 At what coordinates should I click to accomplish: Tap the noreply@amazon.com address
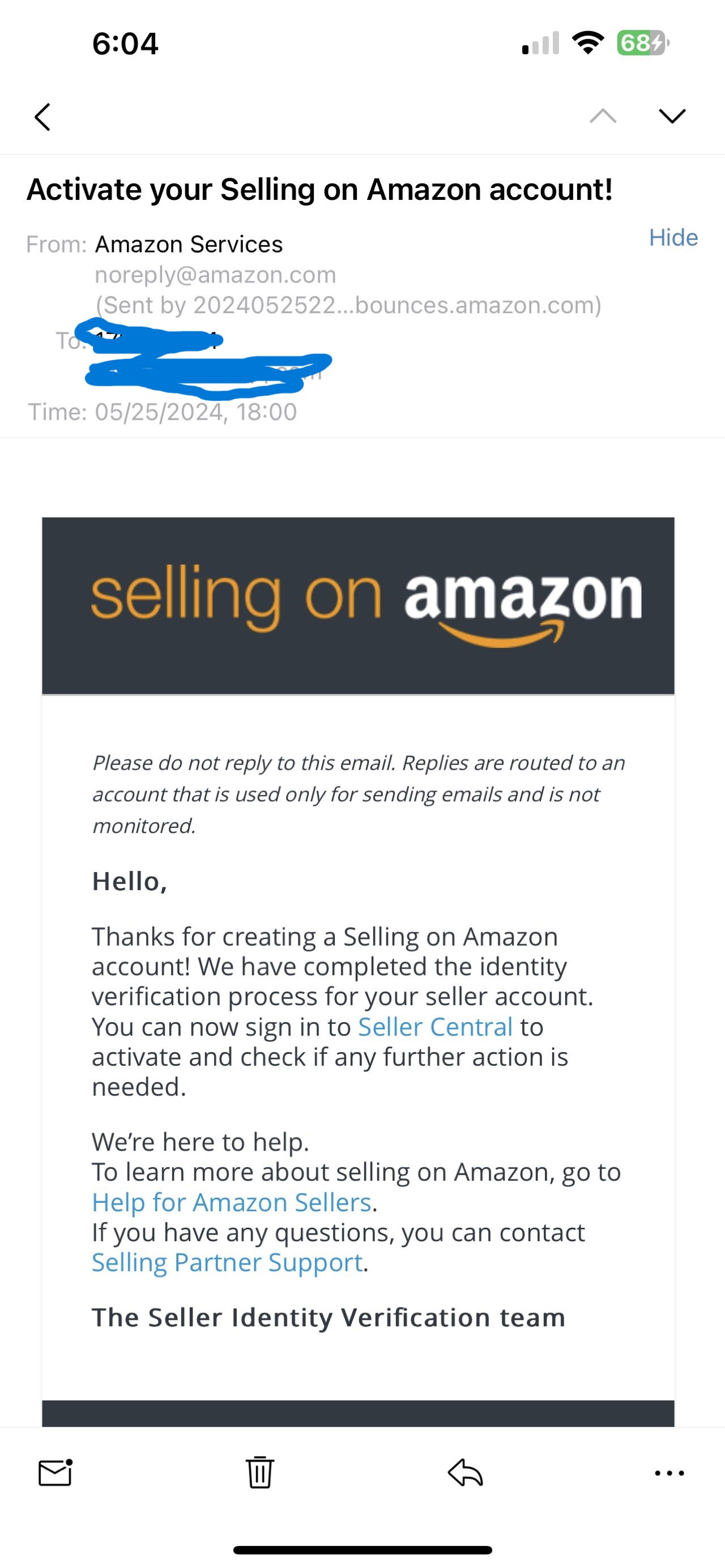pyautogui.click(x=215, y=275)
